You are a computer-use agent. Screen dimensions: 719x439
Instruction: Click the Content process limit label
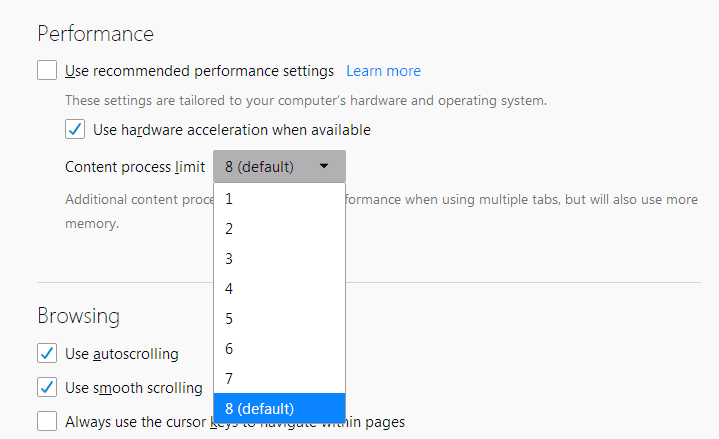pyautogui.click(x=135, y=167)
